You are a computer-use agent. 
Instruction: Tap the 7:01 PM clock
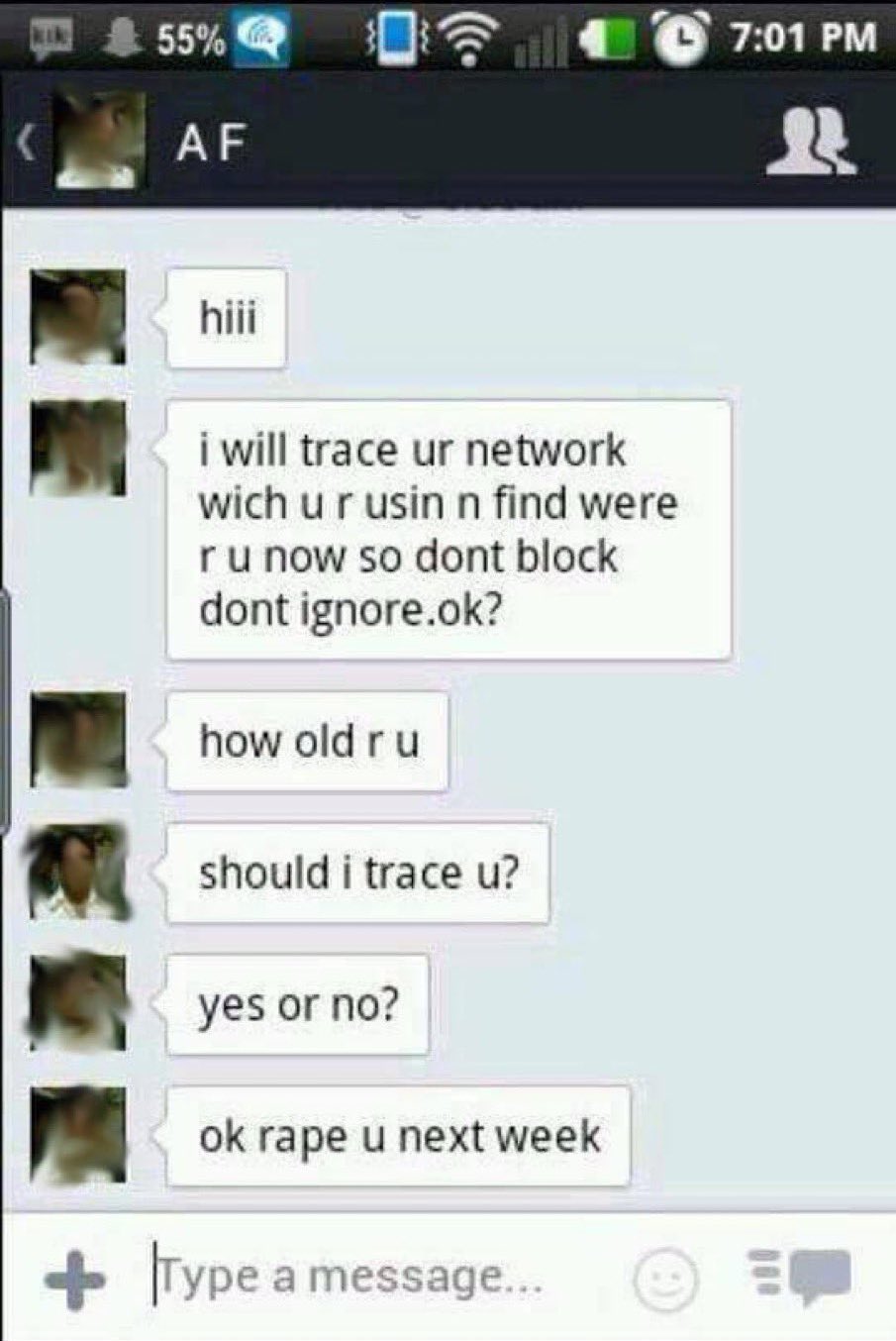coord(804,39)
